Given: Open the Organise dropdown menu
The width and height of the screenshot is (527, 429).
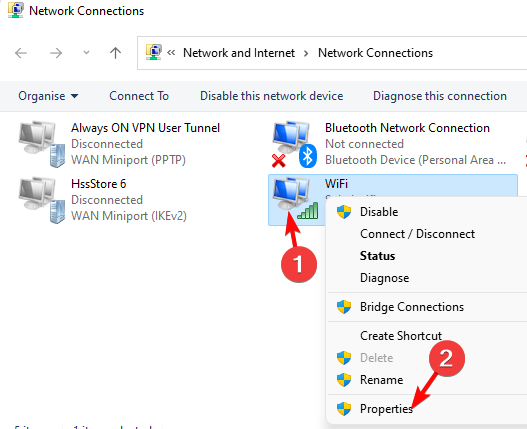Looking at the screenshot, I should coord(48,96).
